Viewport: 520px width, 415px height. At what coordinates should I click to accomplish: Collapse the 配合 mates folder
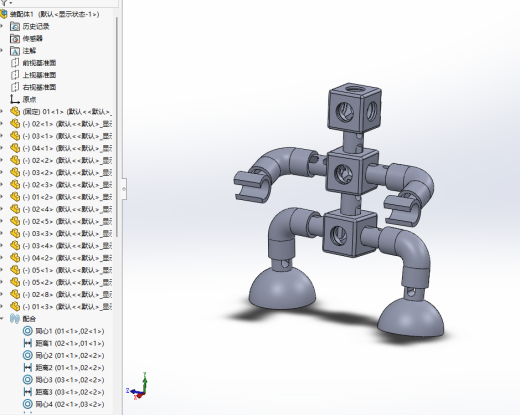(2, 319)
